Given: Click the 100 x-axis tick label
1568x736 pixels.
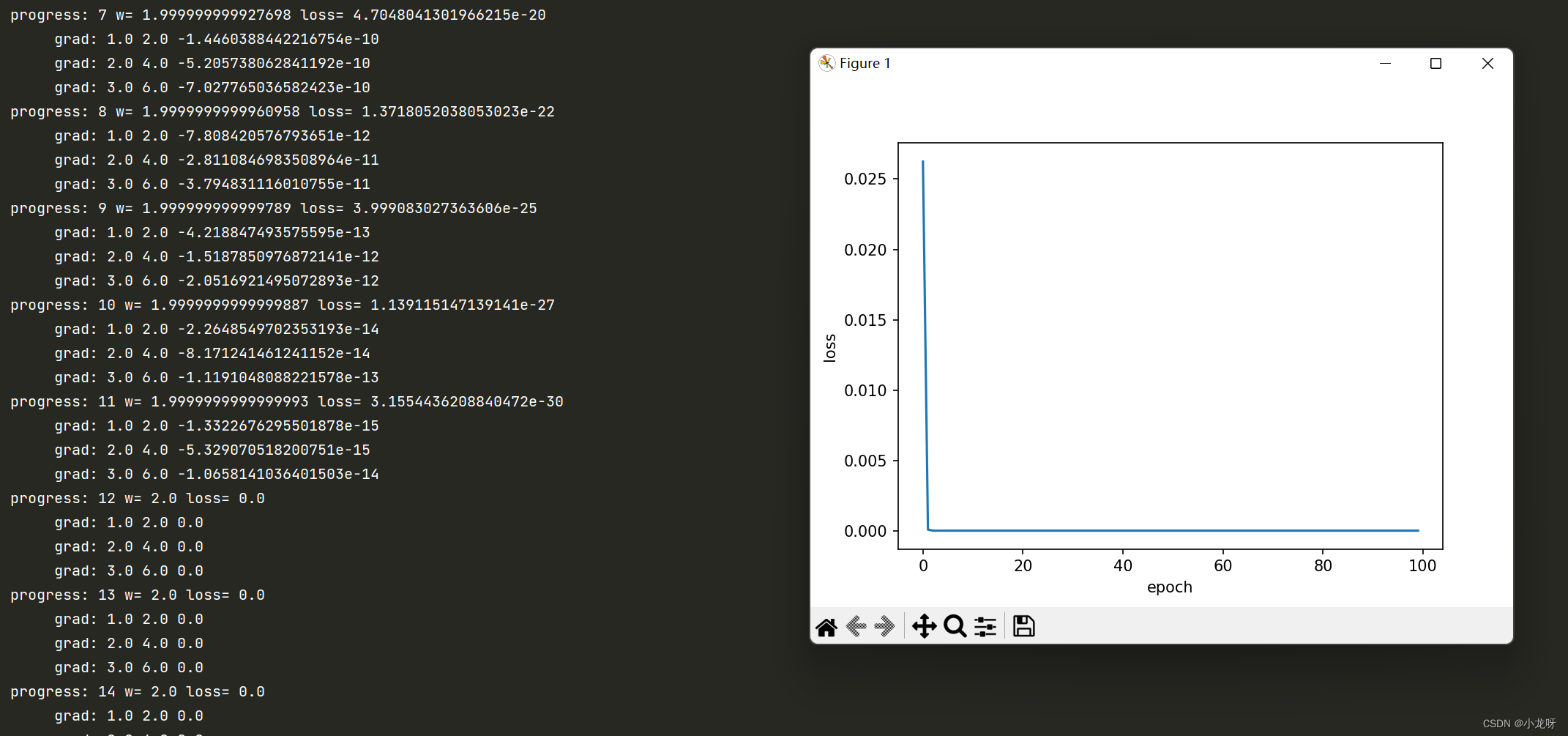Looking at the screenshot, I should click(x=1422, y=565).
